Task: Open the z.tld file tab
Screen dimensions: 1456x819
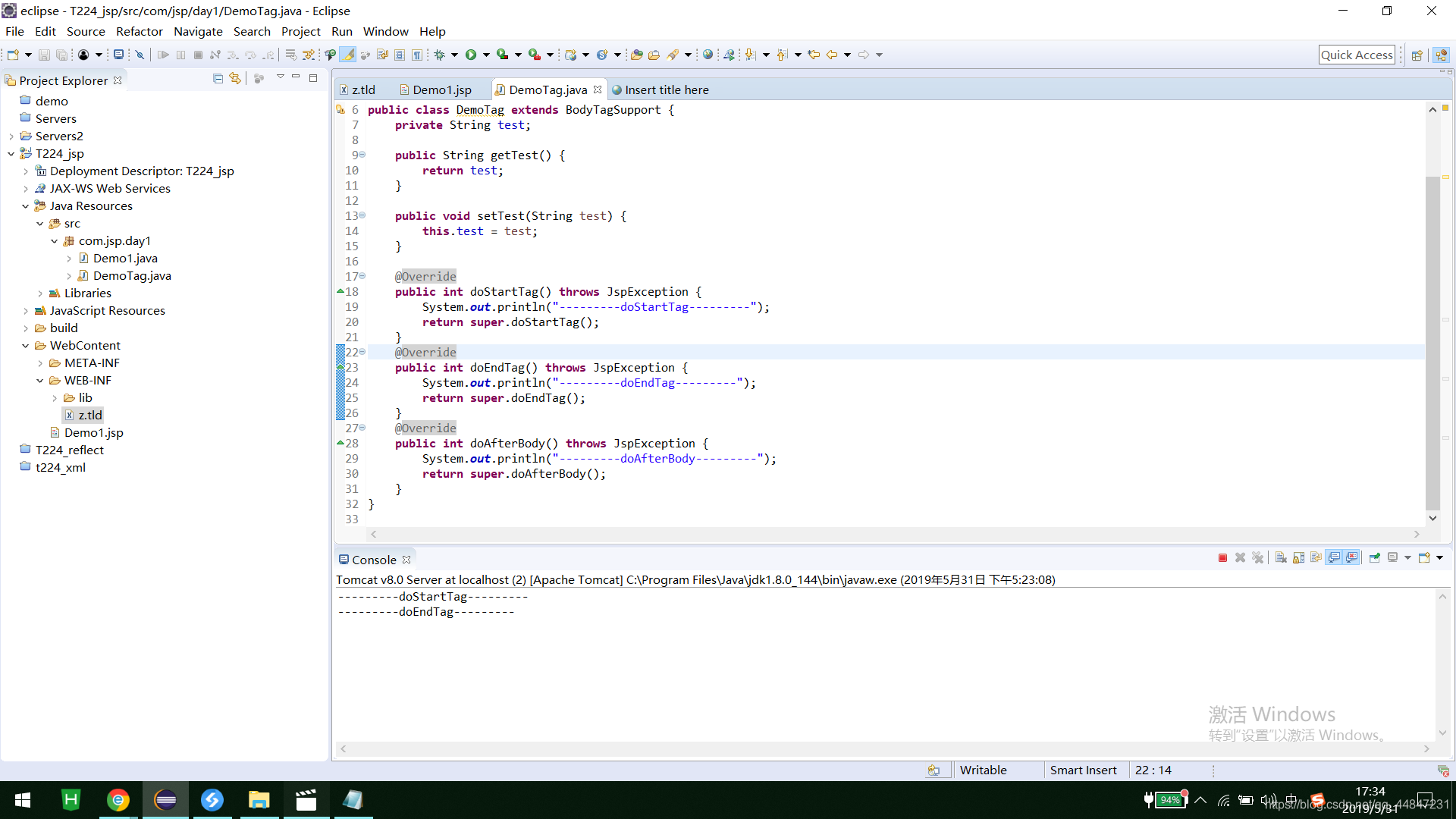Action: point(363,89)
